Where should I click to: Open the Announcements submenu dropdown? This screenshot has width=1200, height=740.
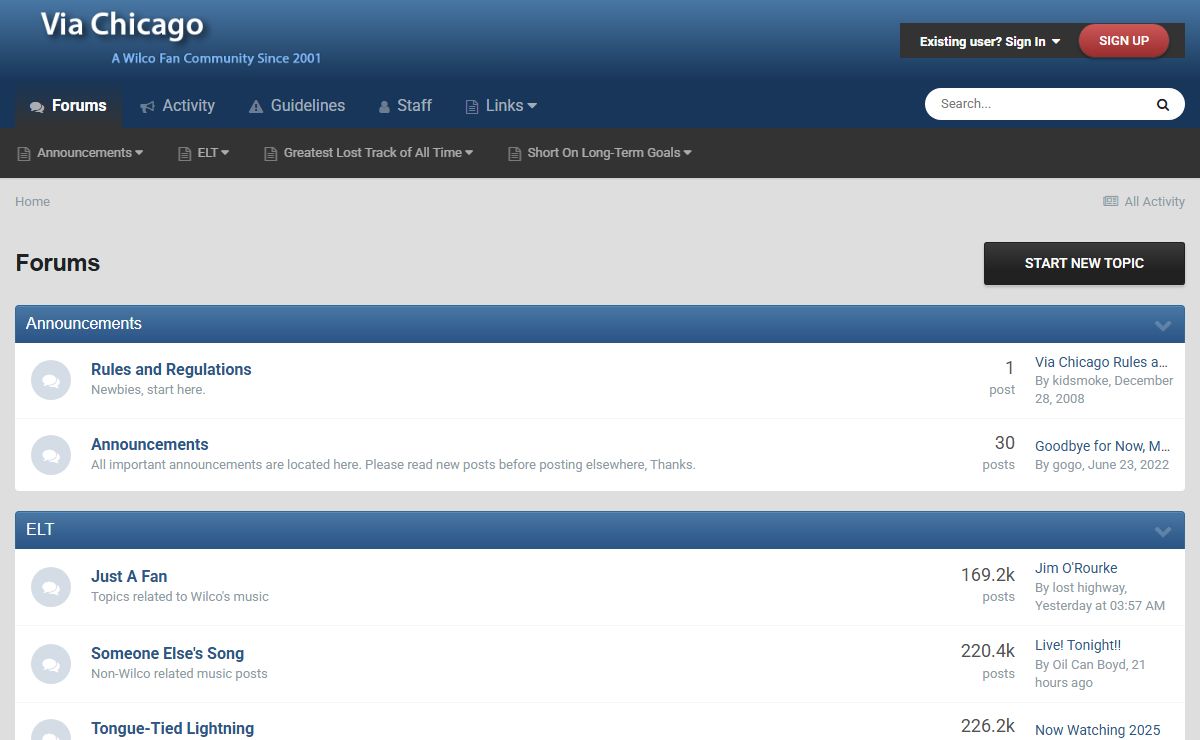coord(80,153)
